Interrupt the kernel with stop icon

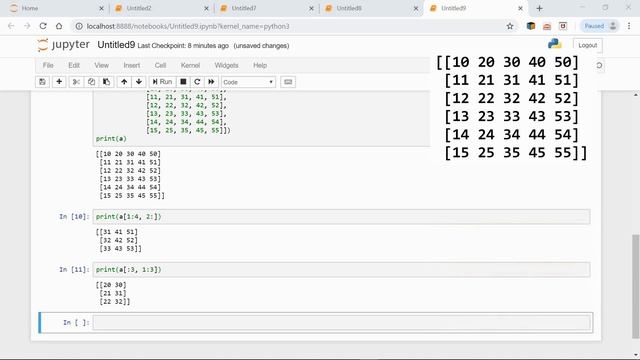(x=183, y=82)
